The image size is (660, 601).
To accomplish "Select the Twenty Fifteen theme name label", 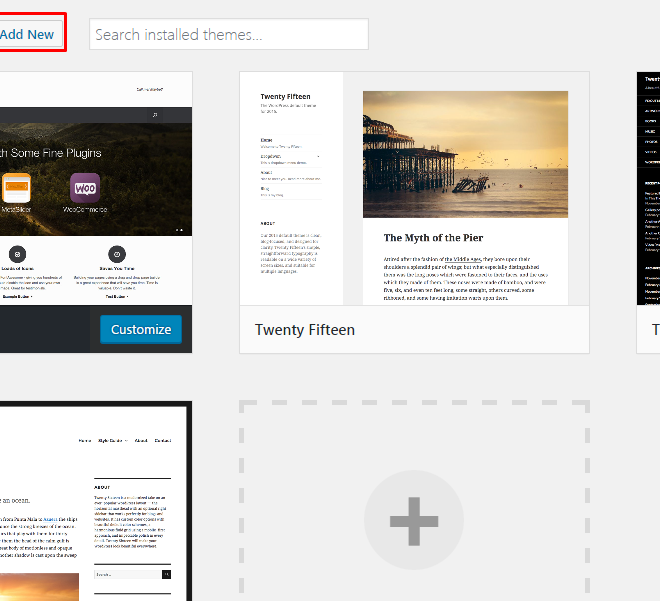I will 305,330.
